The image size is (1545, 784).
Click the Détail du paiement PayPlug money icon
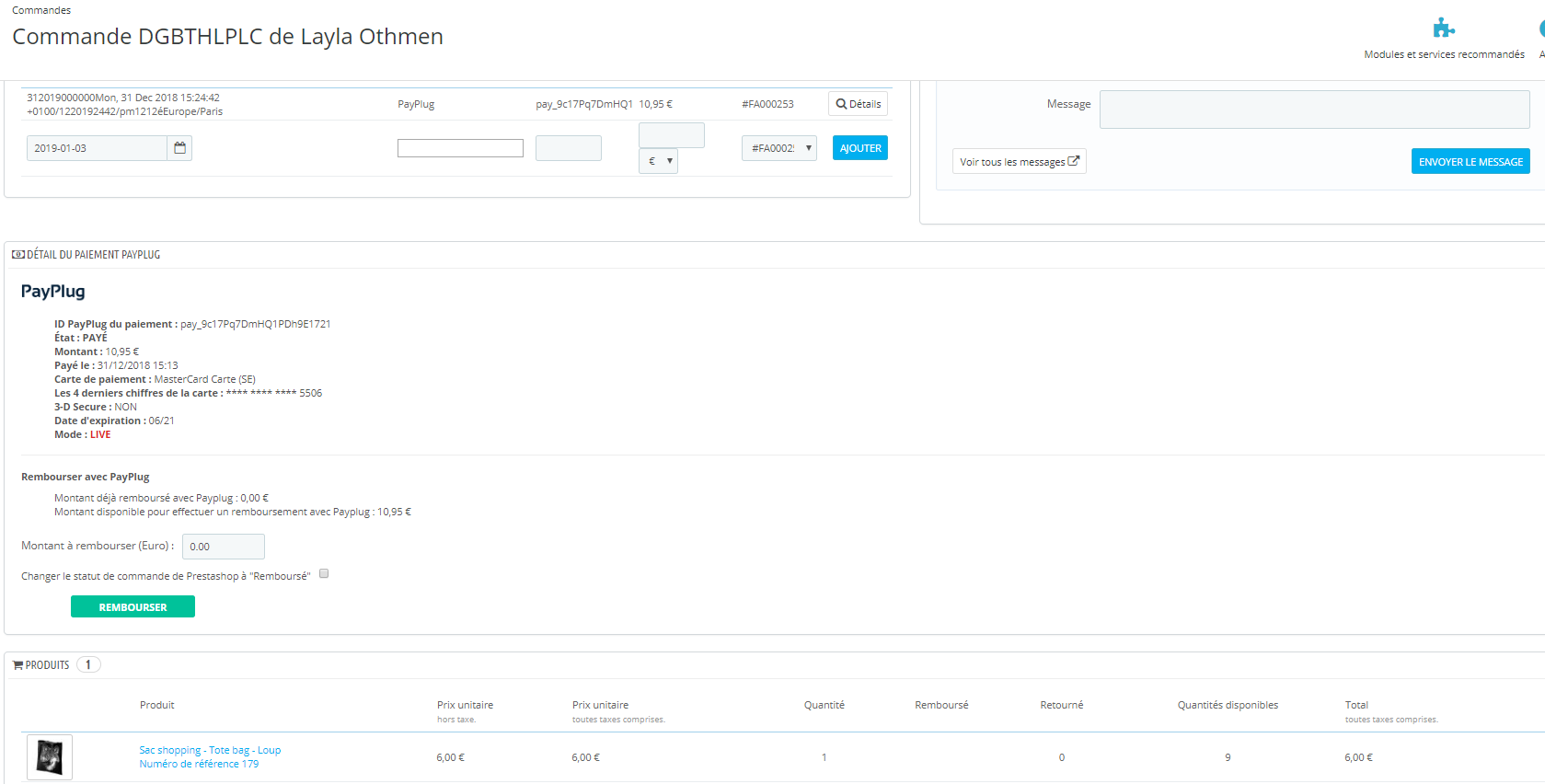point(18,255)
